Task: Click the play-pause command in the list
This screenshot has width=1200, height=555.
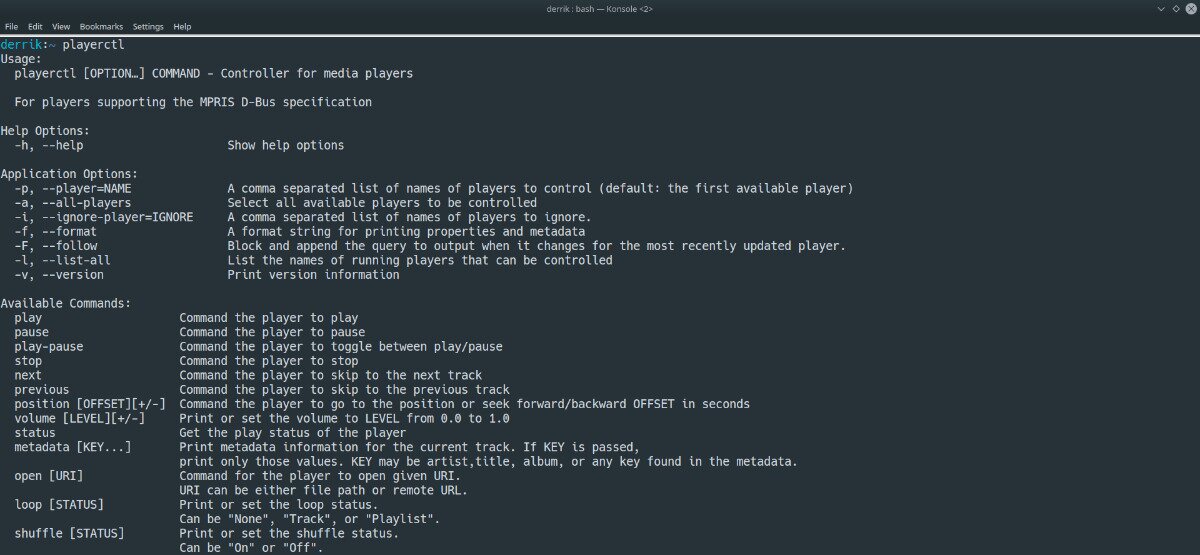Action: click(x=49, y=346)
